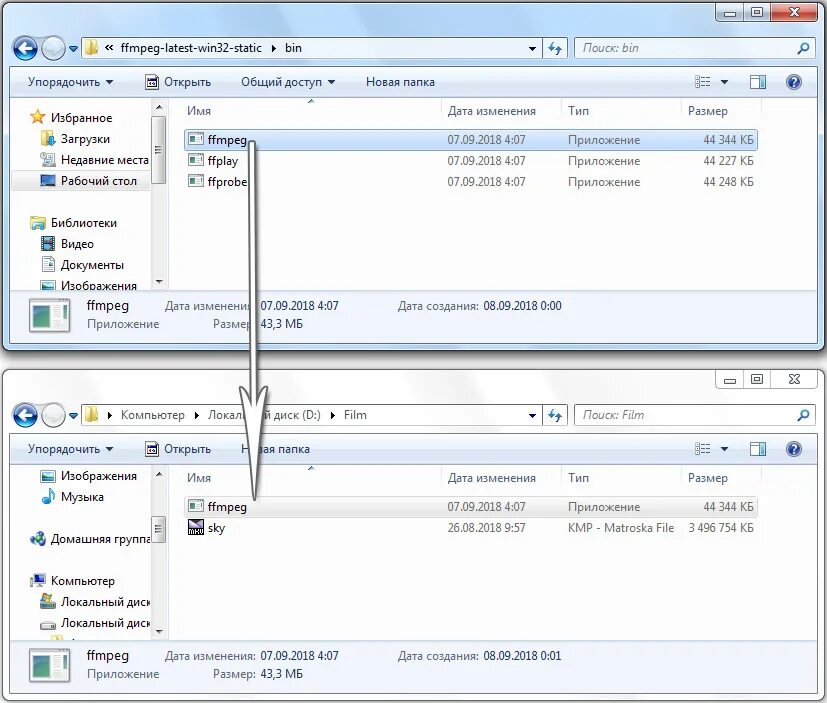Click Forward arrow in bin window
Image resolution: width=827 pixels, height=703 pixels.
53,49
